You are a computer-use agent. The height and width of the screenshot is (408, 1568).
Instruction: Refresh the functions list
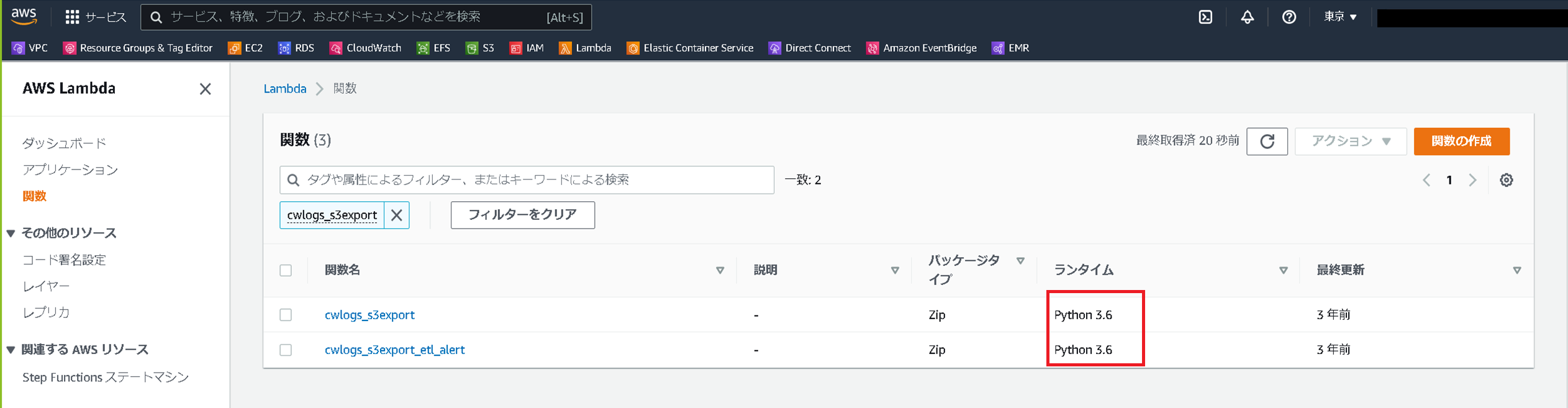1267,141
